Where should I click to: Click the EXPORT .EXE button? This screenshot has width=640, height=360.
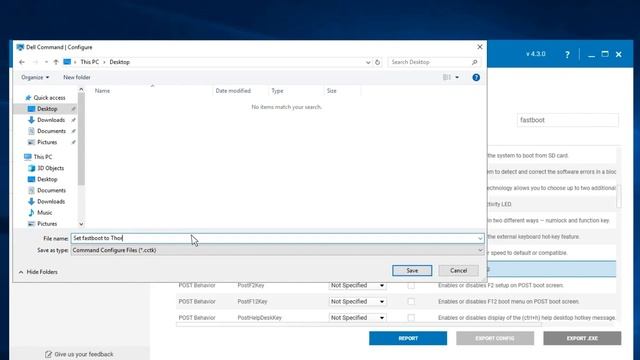tap(582, 338)
